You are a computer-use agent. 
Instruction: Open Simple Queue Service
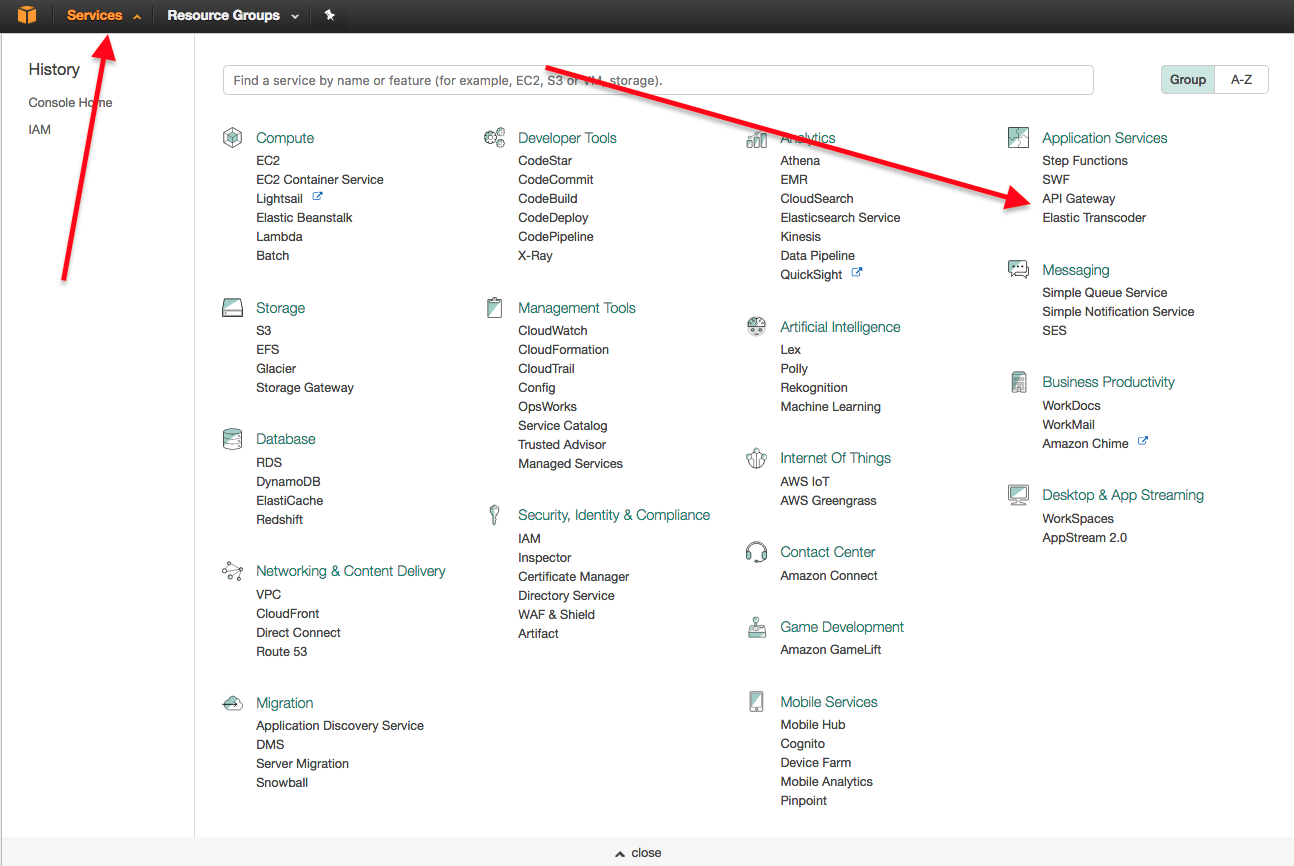[x=1105, y=293]
